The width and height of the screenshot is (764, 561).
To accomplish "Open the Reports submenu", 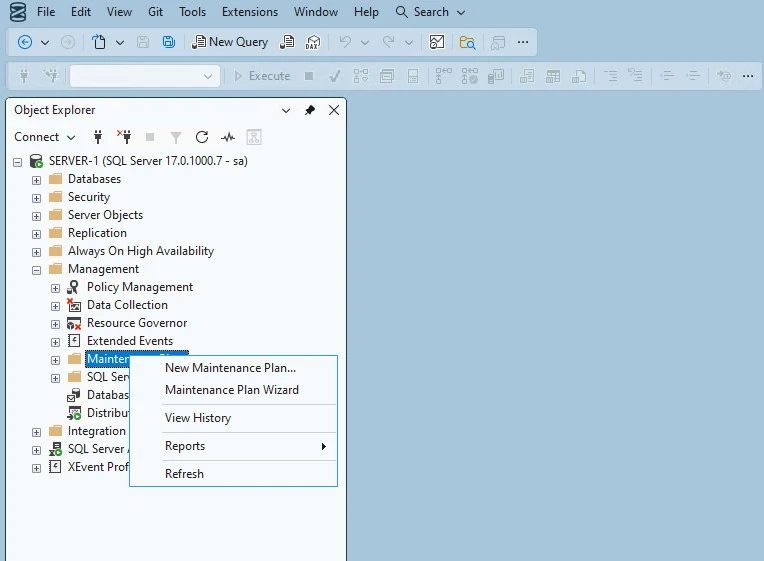I will pyautogui.click(x=233, y=446).
